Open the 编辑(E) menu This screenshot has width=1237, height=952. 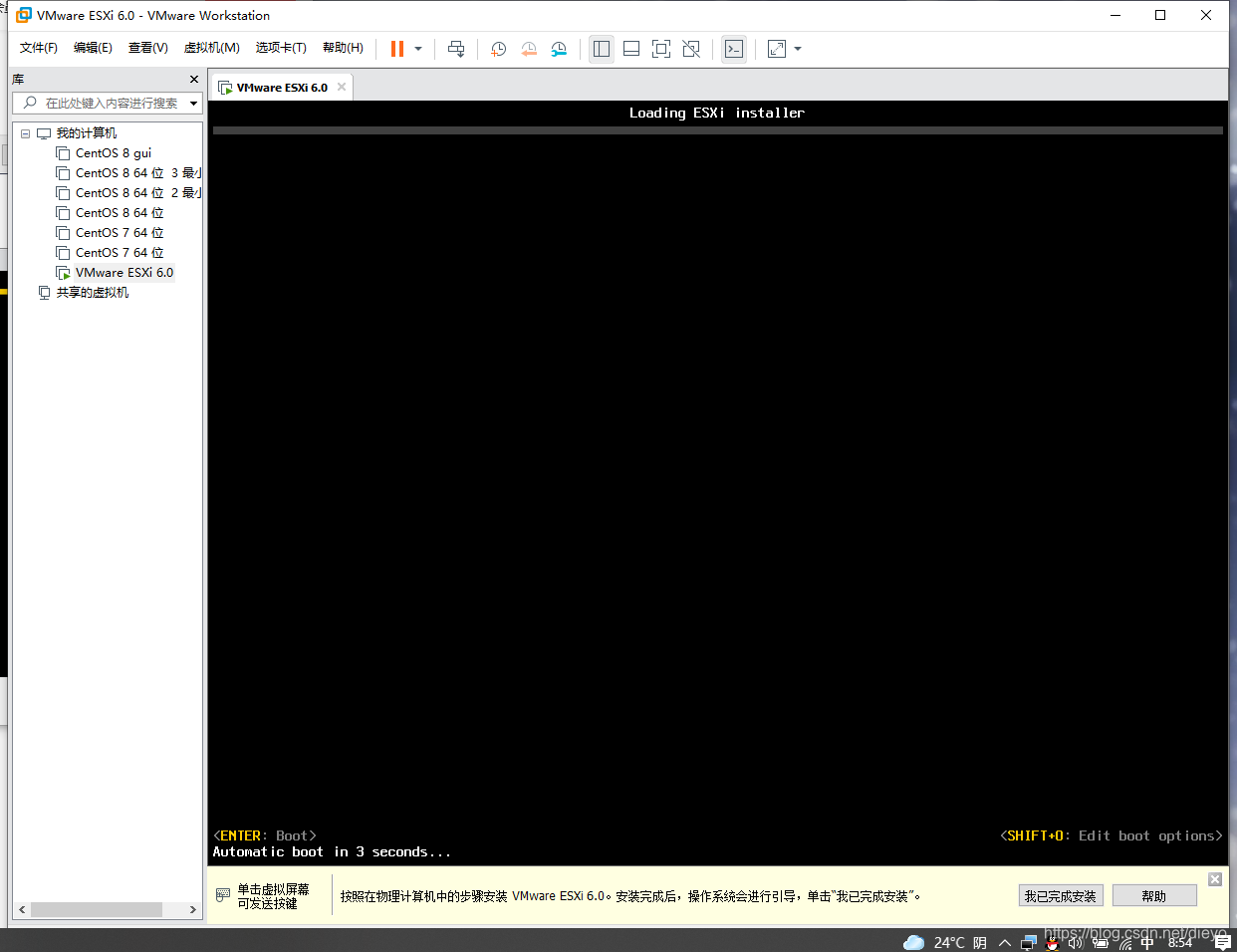pos(93,48)
